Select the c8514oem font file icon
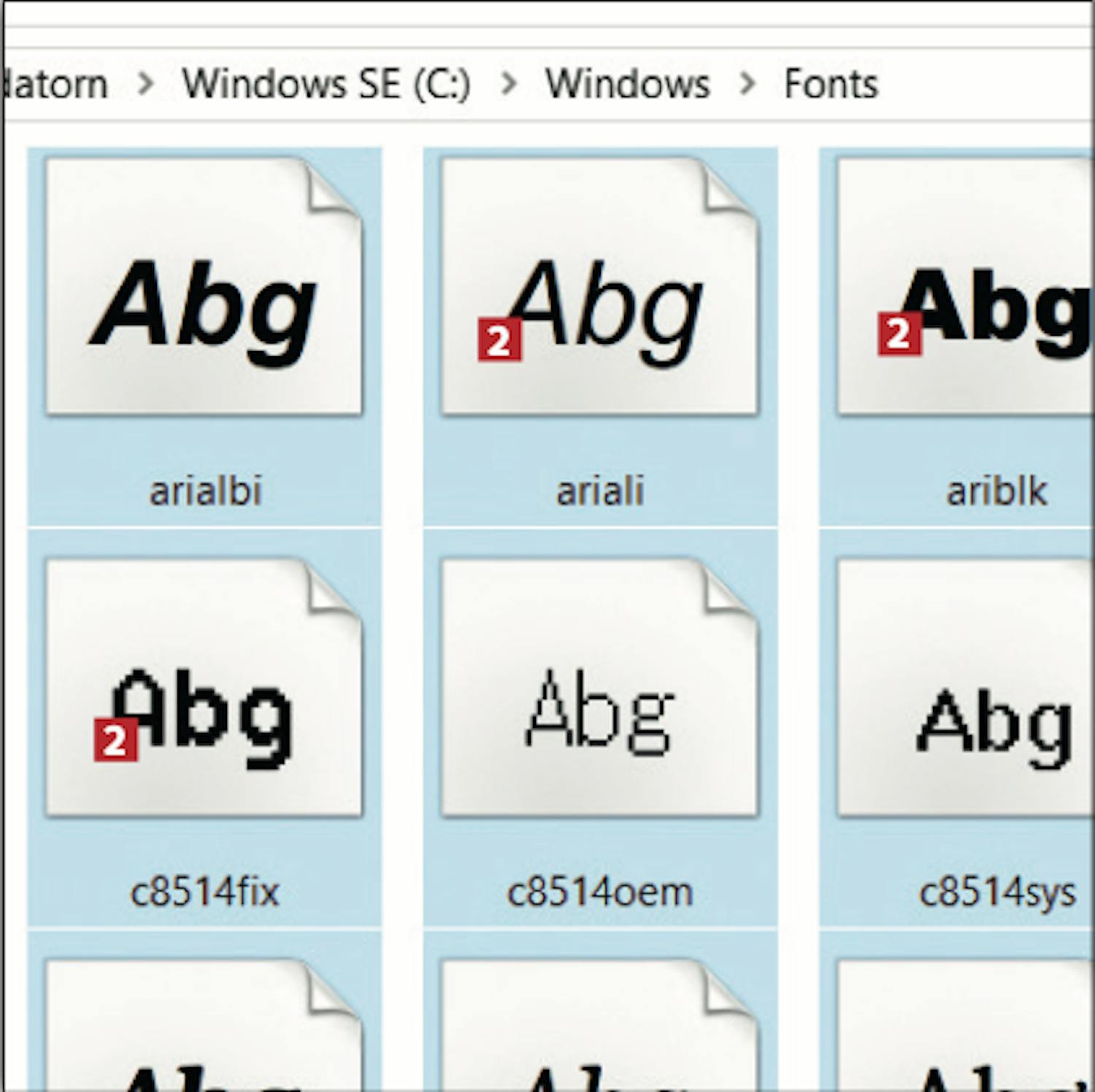This screenshot has height=1092, width=1095. pos(600,688)
